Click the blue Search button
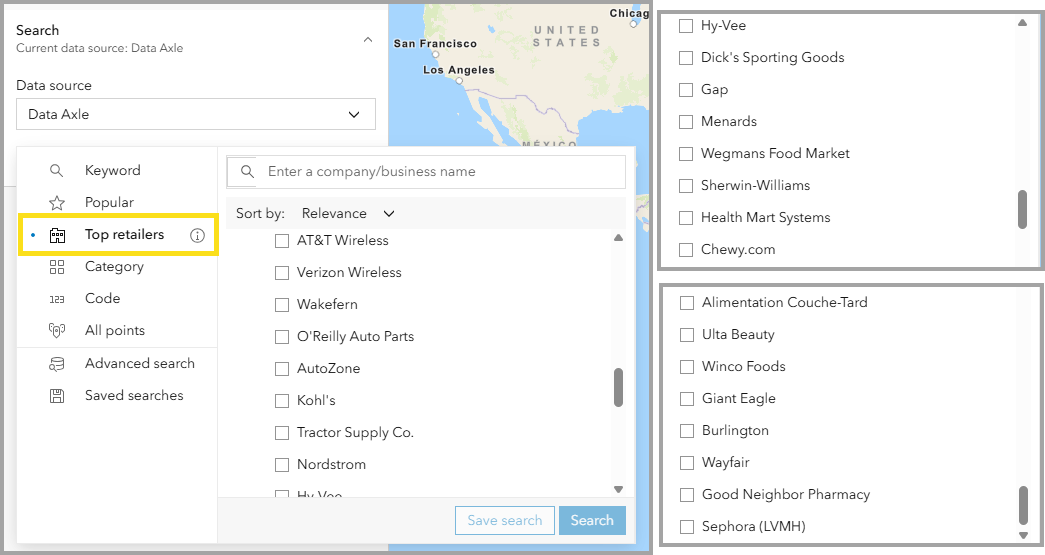The image size is (1045, 555). 592,520
